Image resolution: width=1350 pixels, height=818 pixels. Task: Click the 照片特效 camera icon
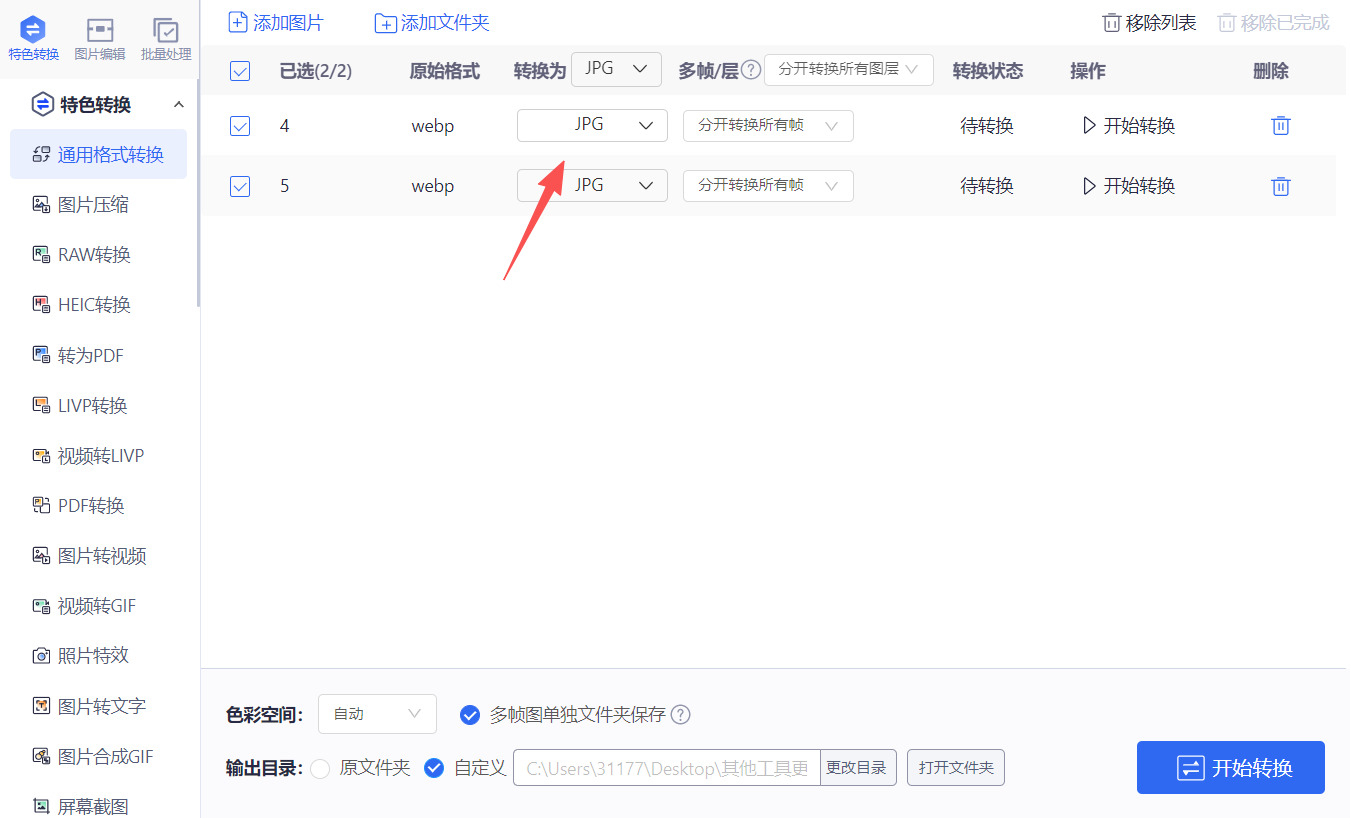pyautogui.click(x=41, y=656)
